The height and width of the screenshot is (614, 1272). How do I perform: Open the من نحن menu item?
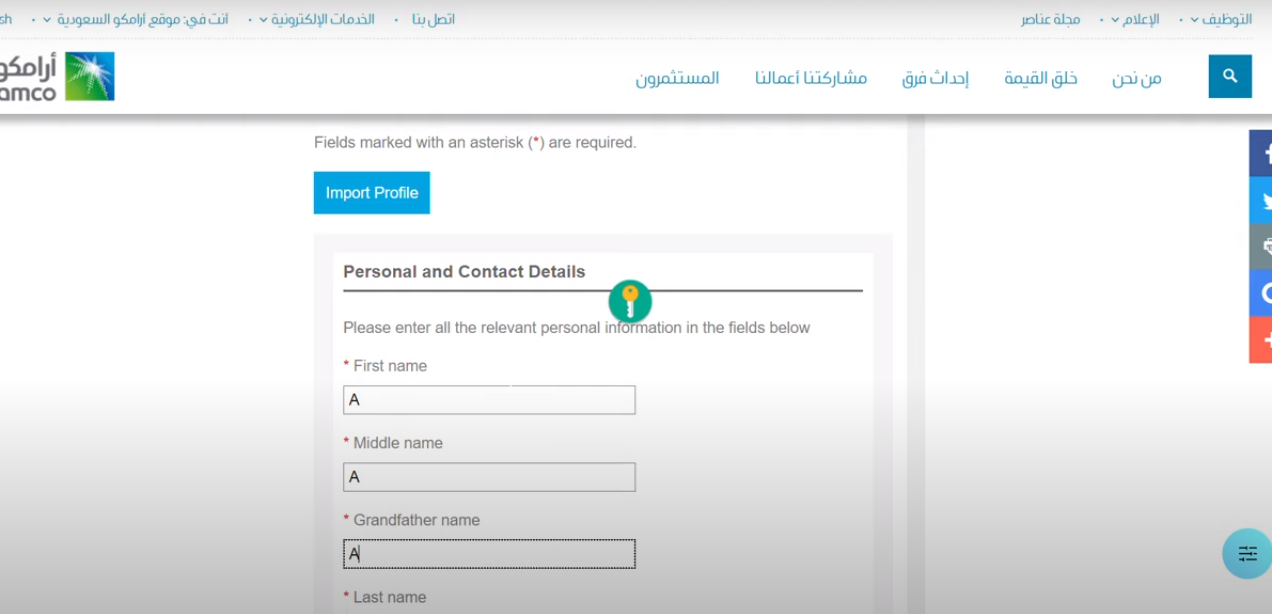[x=1137, y=78]
